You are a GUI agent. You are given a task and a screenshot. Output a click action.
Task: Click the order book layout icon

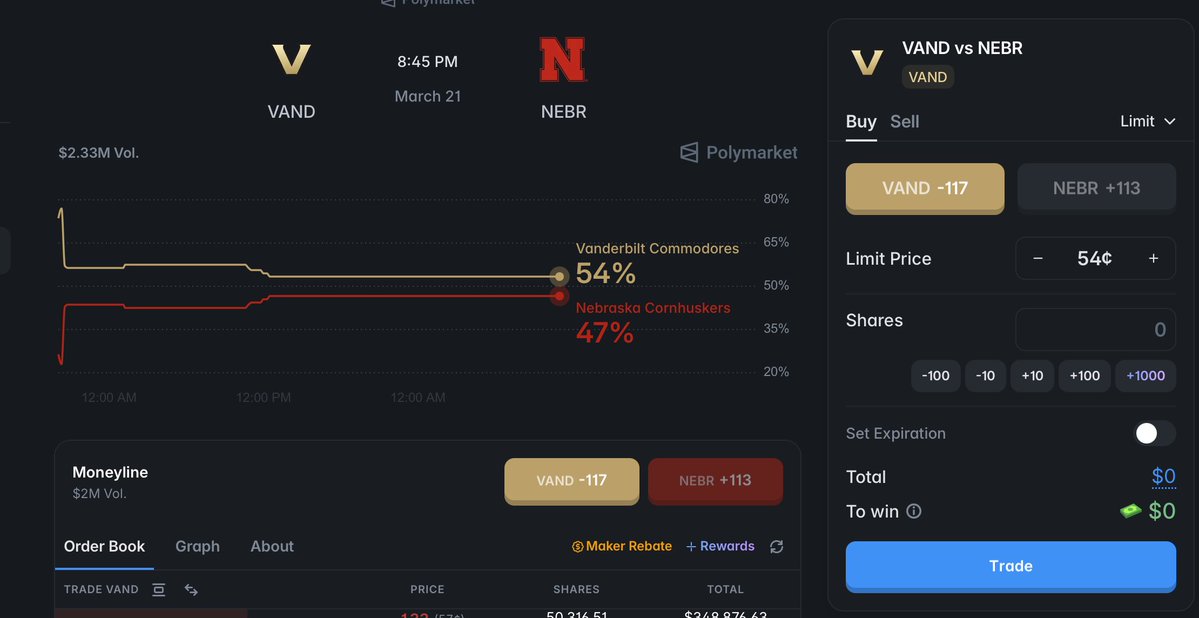tap(159, 590)
